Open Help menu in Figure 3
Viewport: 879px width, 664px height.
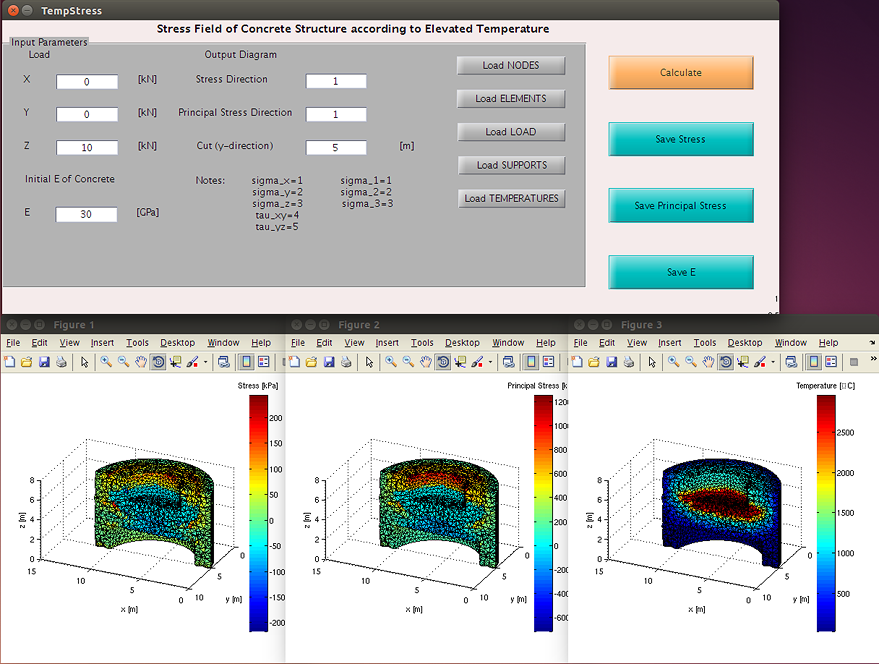point(828,343)
